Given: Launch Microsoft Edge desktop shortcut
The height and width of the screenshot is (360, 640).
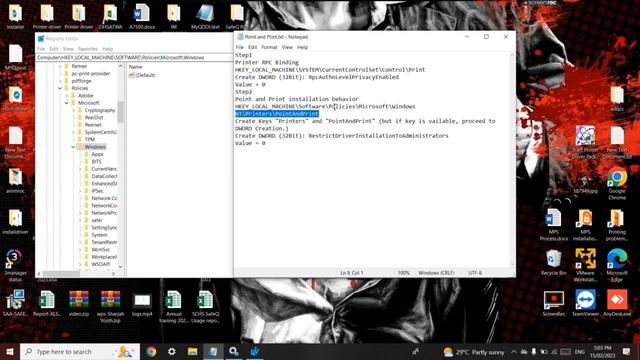Looking at the screenshot, I should (x=617, y=265).
